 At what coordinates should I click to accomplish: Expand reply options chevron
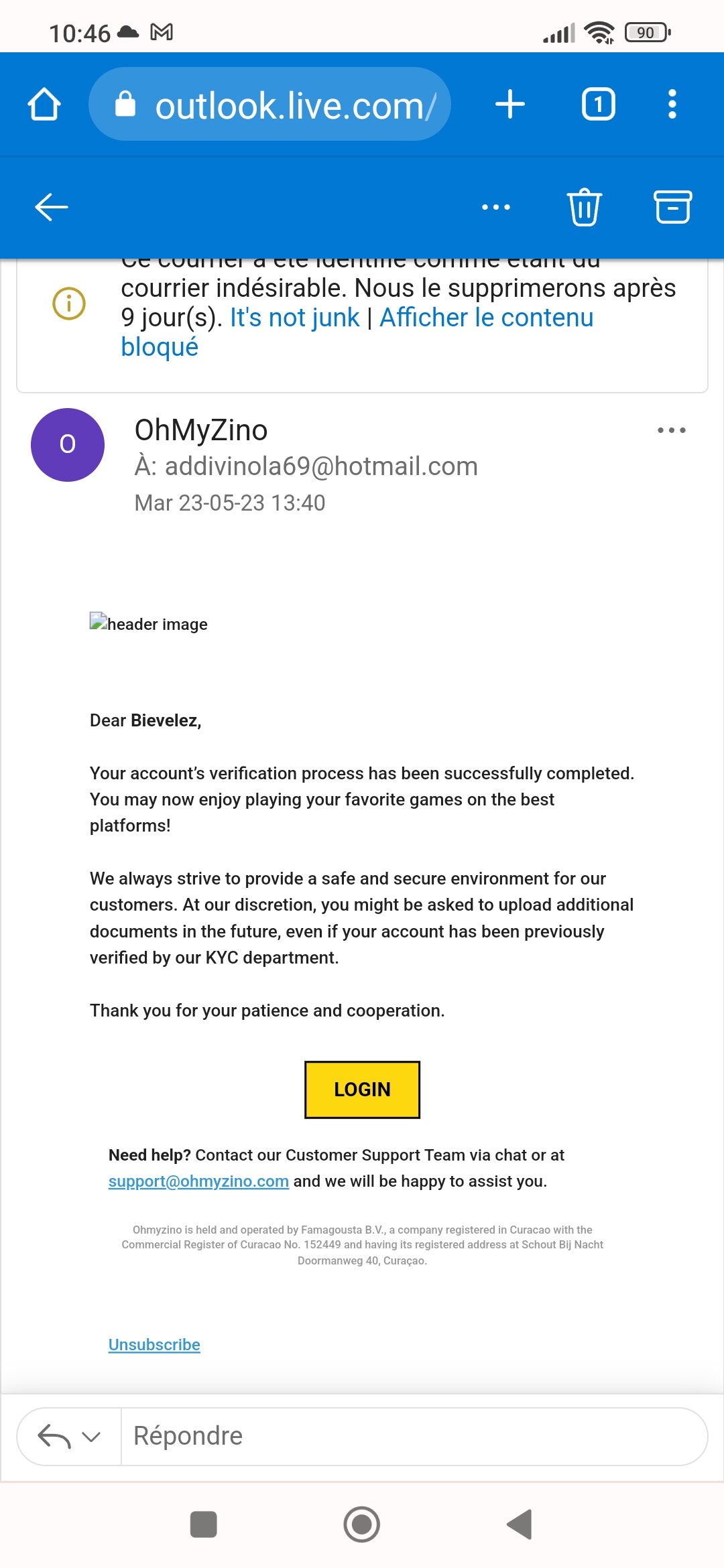(91, 1437)
